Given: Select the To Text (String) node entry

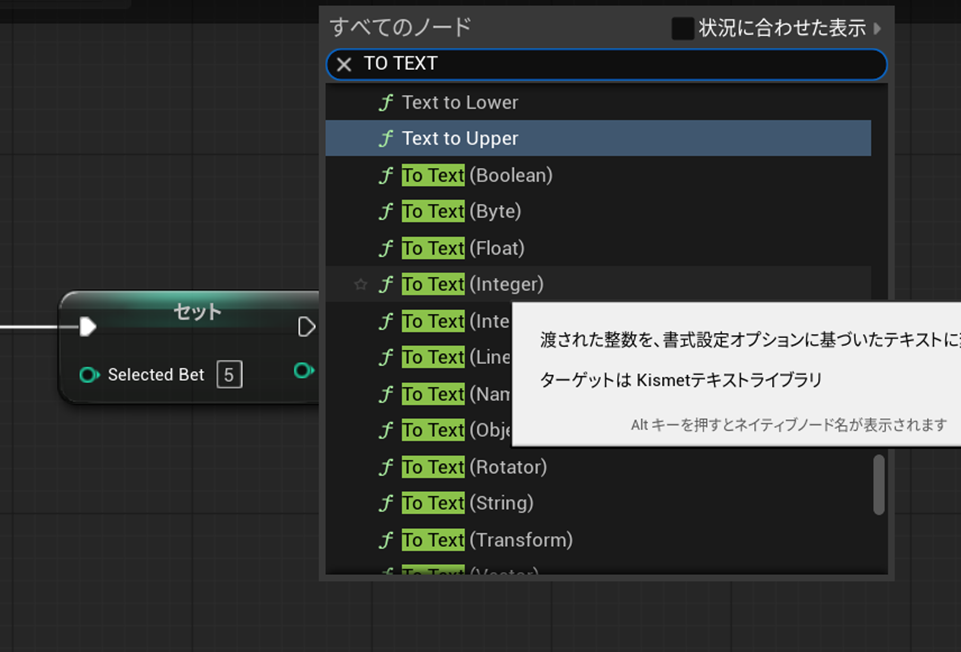Looking at the screenshot, I should tap(467, 504).
